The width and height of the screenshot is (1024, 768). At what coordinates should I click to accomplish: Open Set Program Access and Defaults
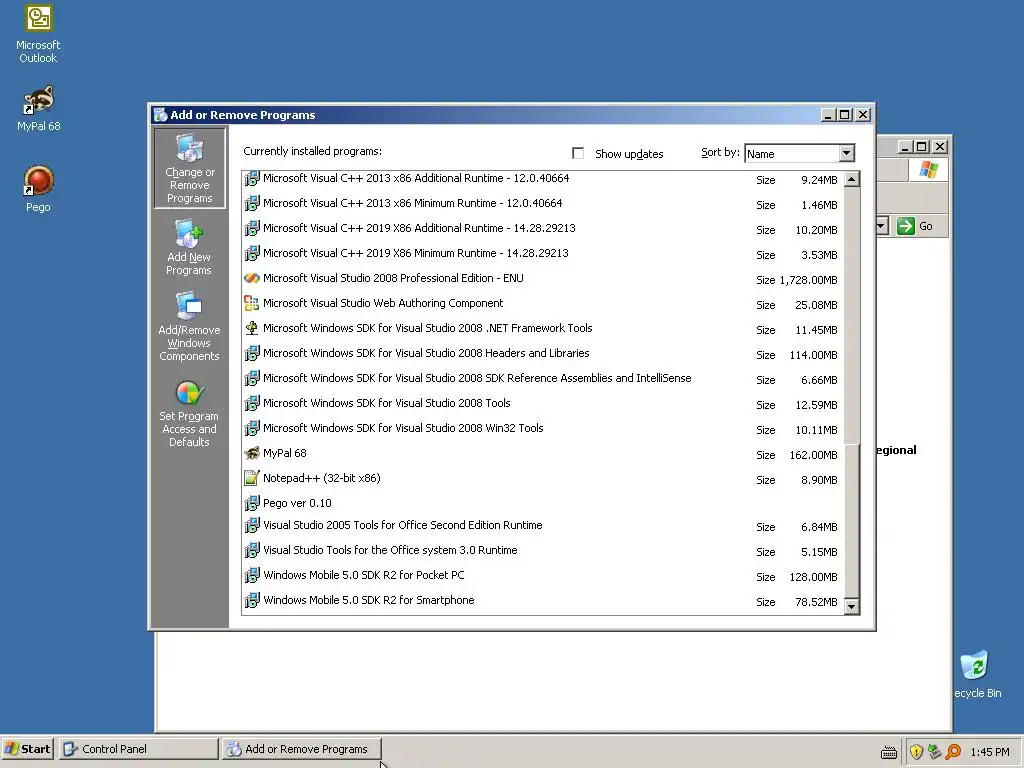189,413
